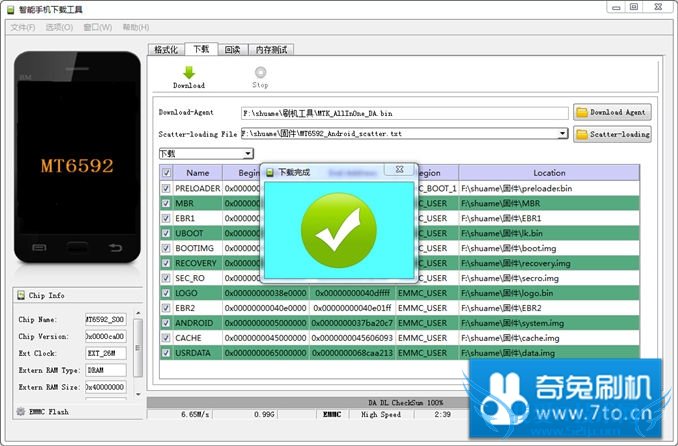The height and width of the screenshot is (446, 678).
Task: Click the High Speed status entry
Action: pos(381,414)
